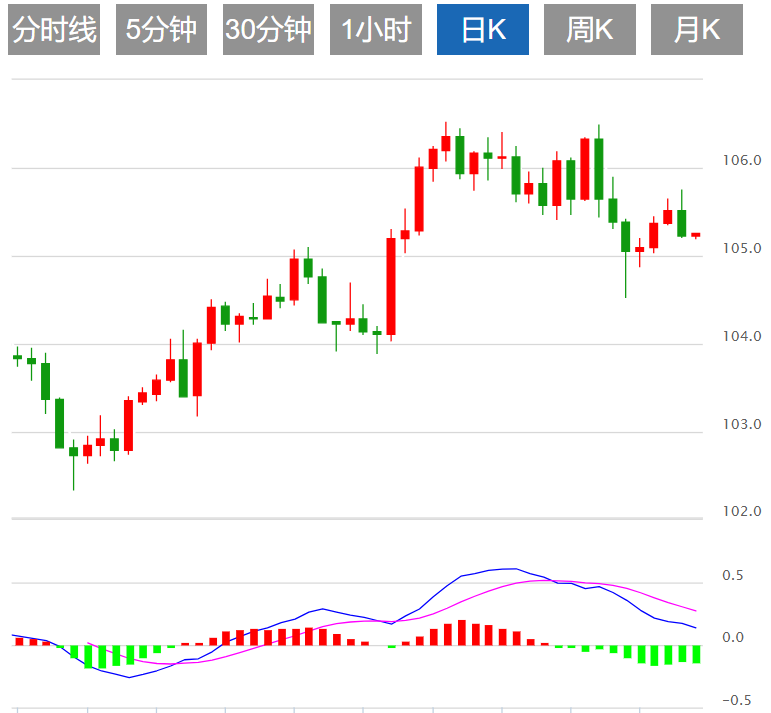Image resolution: width=771 pixels, height=713 pixels.
Task: Click the 103.0 price axis label
Action: tap(741, 424)
